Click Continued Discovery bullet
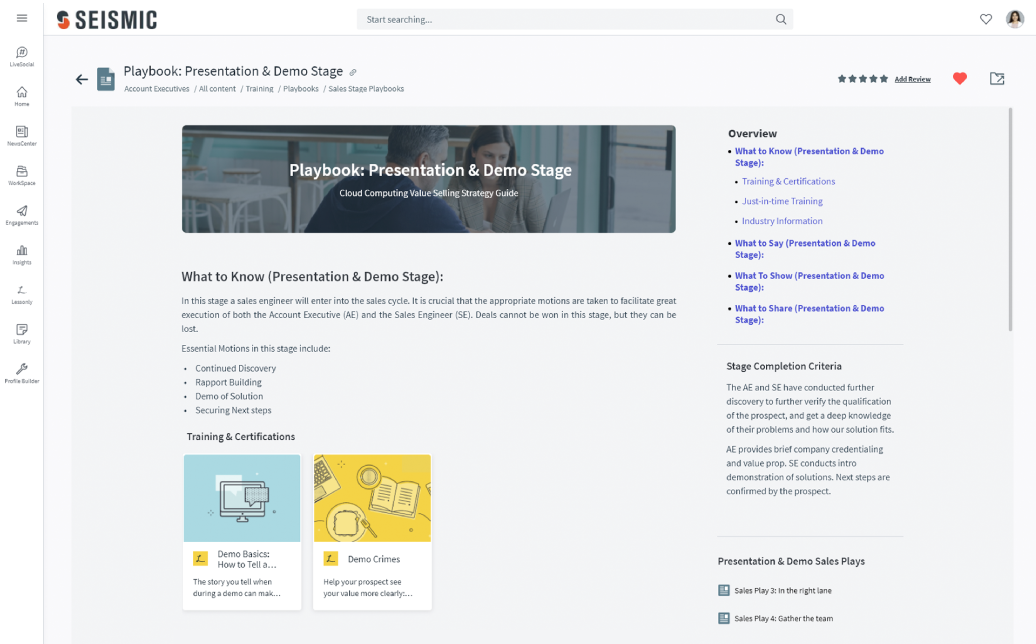This screenshot has width=1036, height=644. pos(235,369)
